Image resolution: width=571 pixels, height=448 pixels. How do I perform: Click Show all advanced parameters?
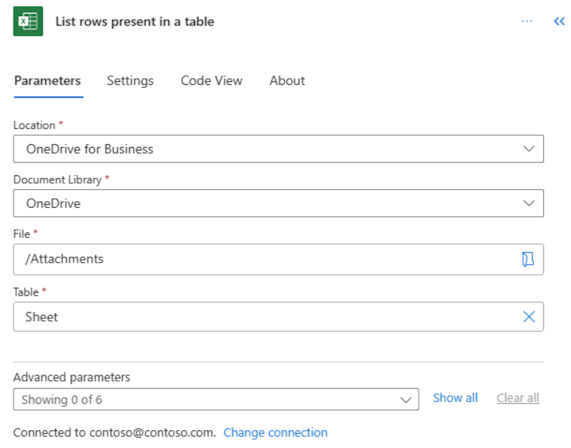tap(455, 398)
